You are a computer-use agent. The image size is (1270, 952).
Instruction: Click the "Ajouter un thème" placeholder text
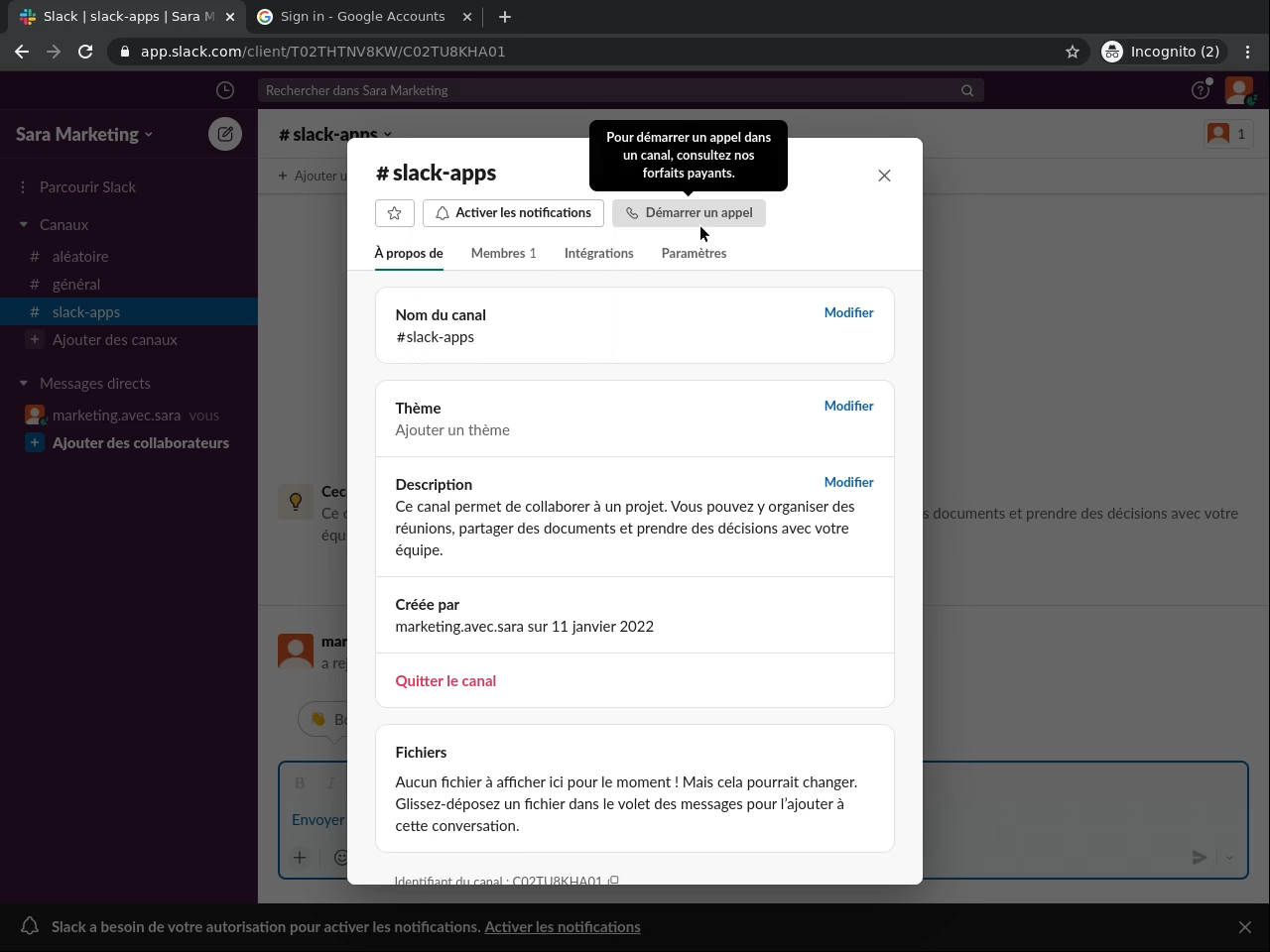452,430
